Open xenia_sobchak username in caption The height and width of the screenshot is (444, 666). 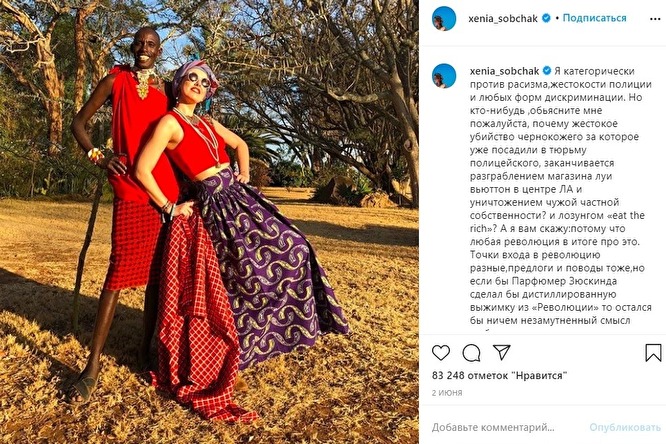pyautogui.click(x=504, y=71)
